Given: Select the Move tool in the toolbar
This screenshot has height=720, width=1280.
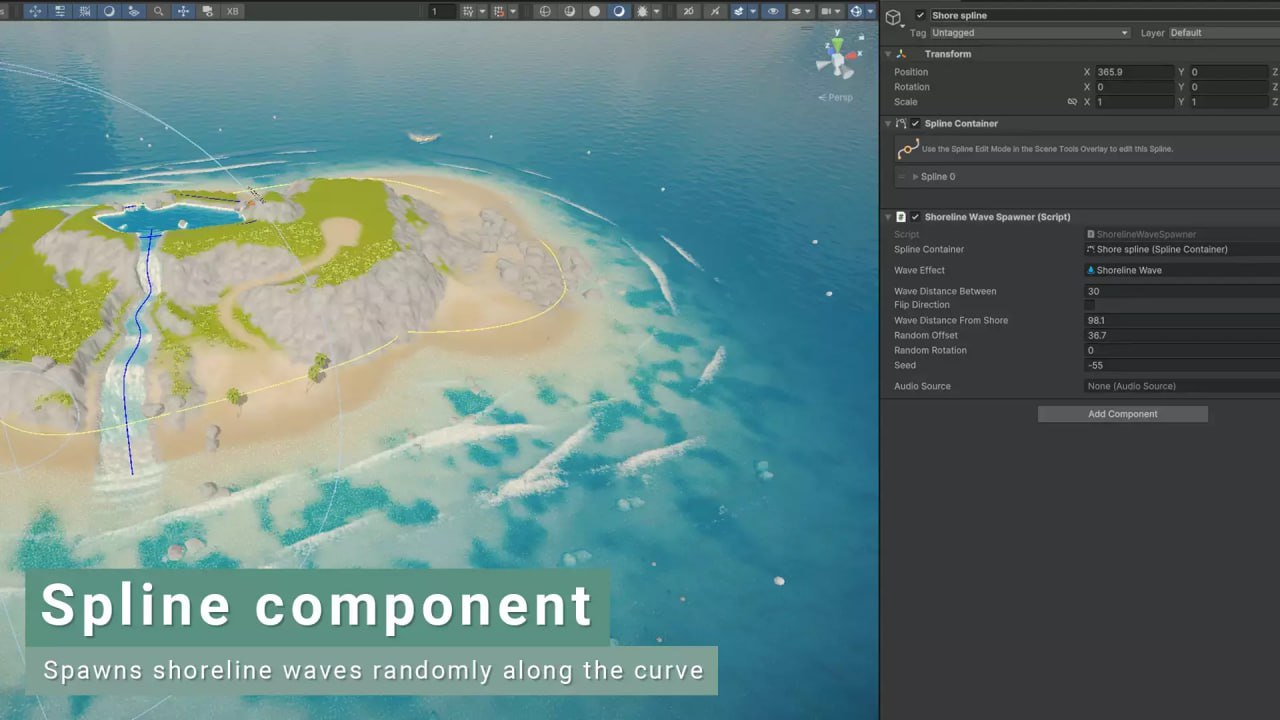Looking at the screenshot, I should (35, 9).
